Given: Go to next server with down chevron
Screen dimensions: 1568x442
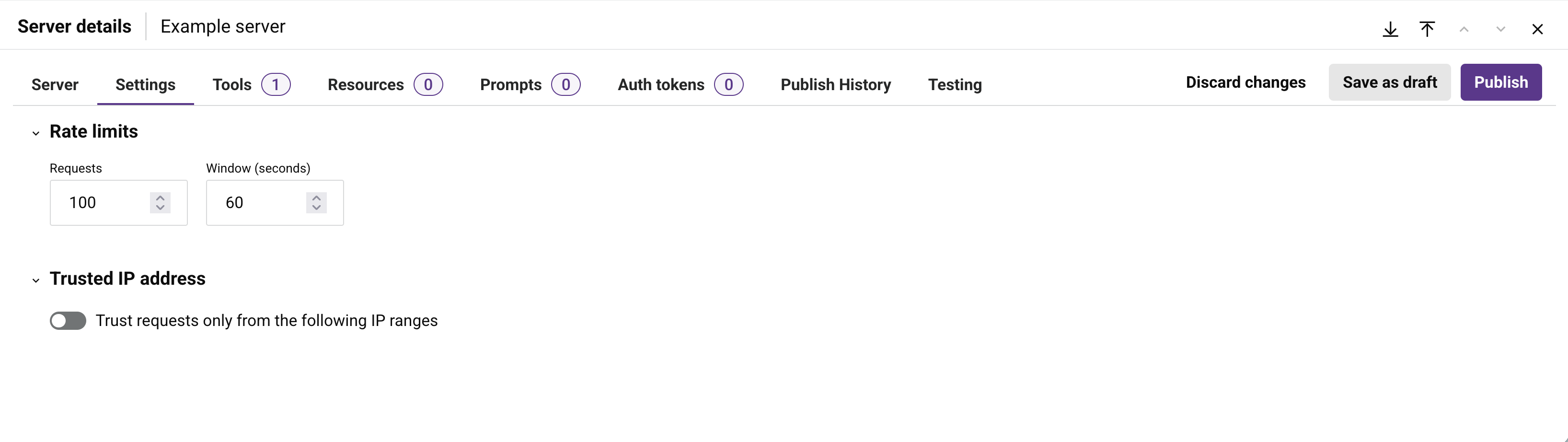Looking at the screenshot, I should point(1500,29).
